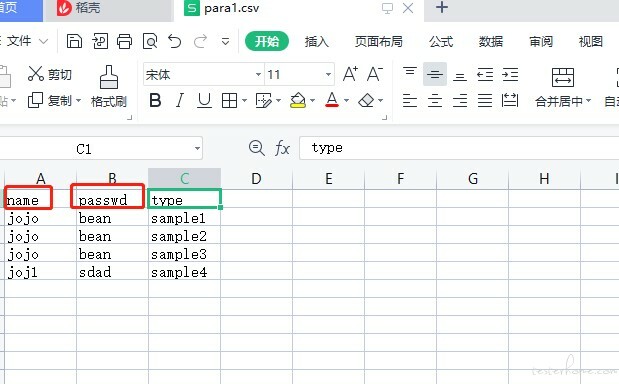Switch to the 公式 ribbon tab
Viewport: 619px width, 384px height.
coord(441,41)
